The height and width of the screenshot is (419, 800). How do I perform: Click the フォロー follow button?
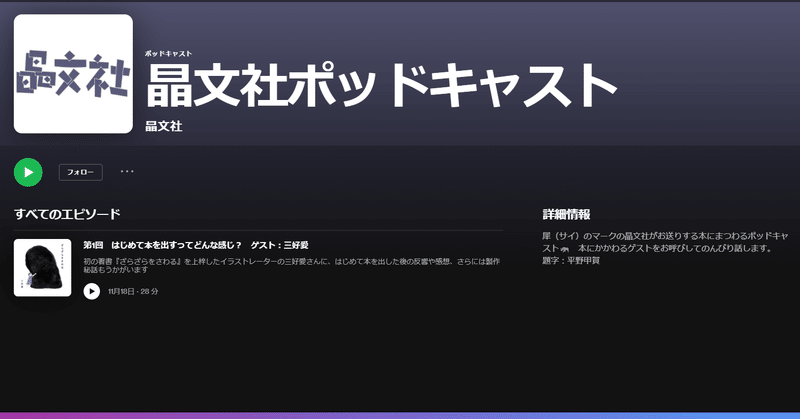point(81,172)
